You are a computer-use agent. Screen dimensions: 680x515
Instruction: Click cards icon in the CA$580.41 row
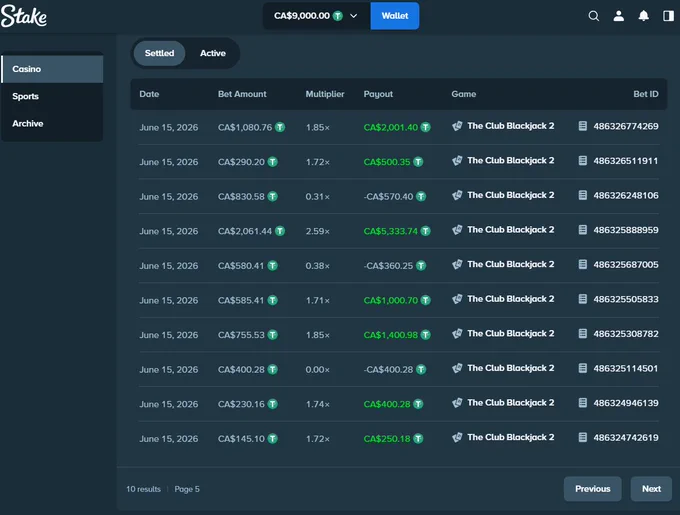(457, 264)
